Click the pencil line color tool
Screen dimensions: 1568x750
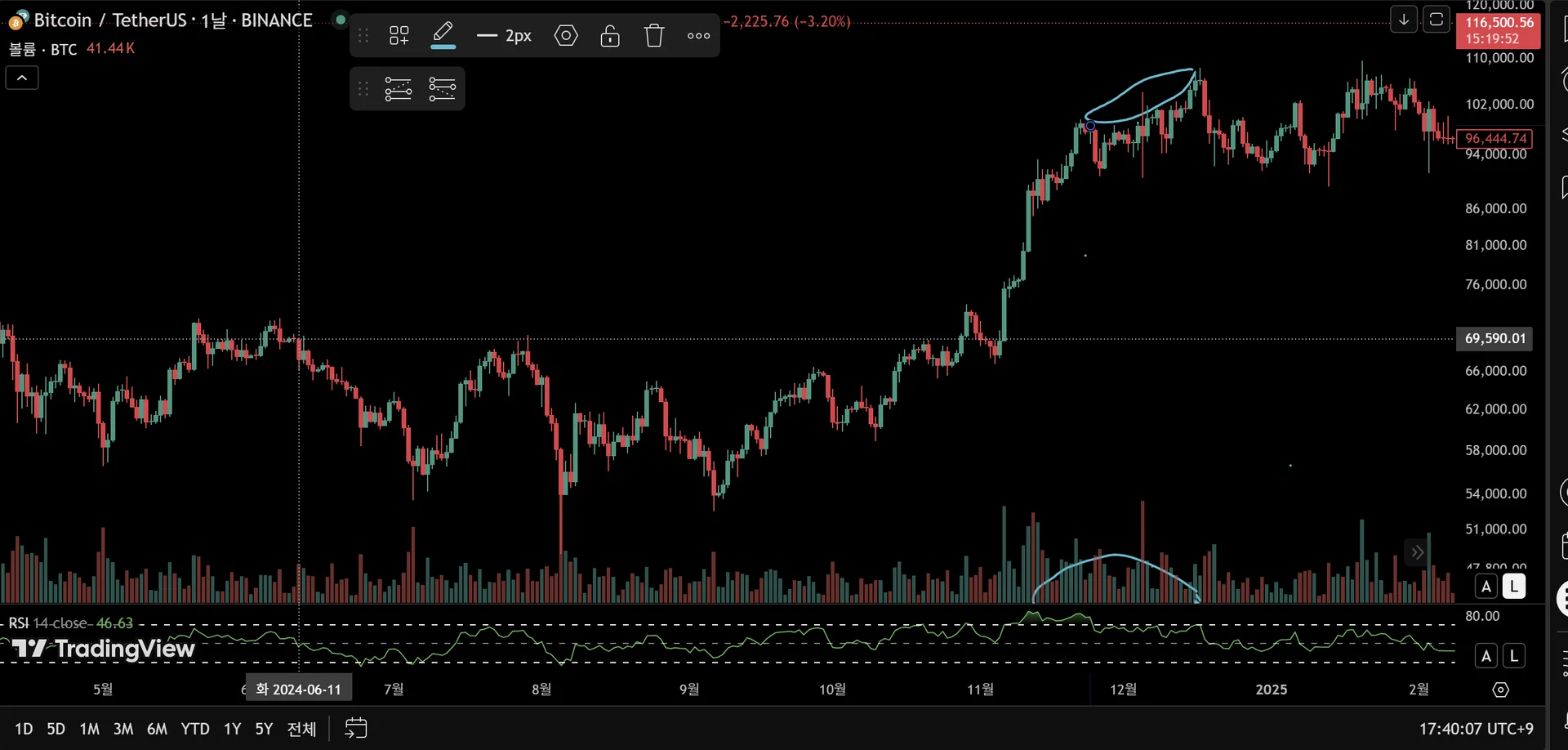click(x=443, y=35)
